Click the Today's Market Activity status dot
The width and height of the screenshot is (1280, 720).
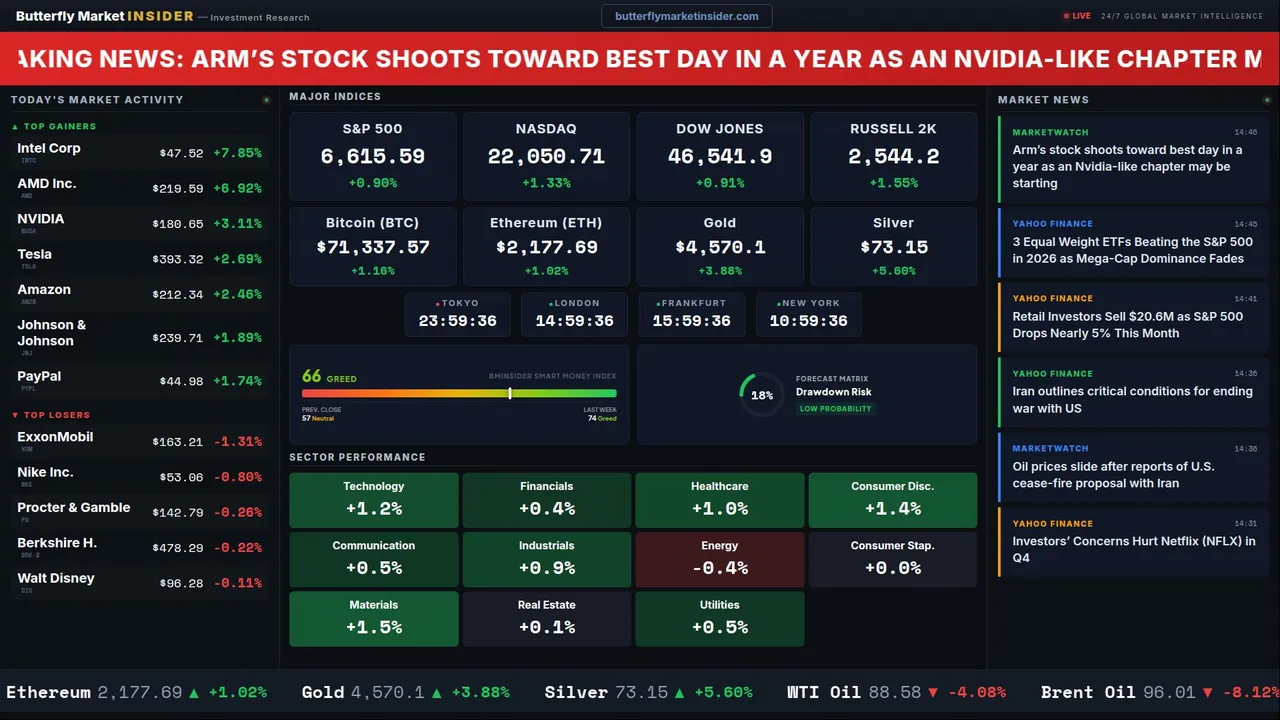click(266, 100)
